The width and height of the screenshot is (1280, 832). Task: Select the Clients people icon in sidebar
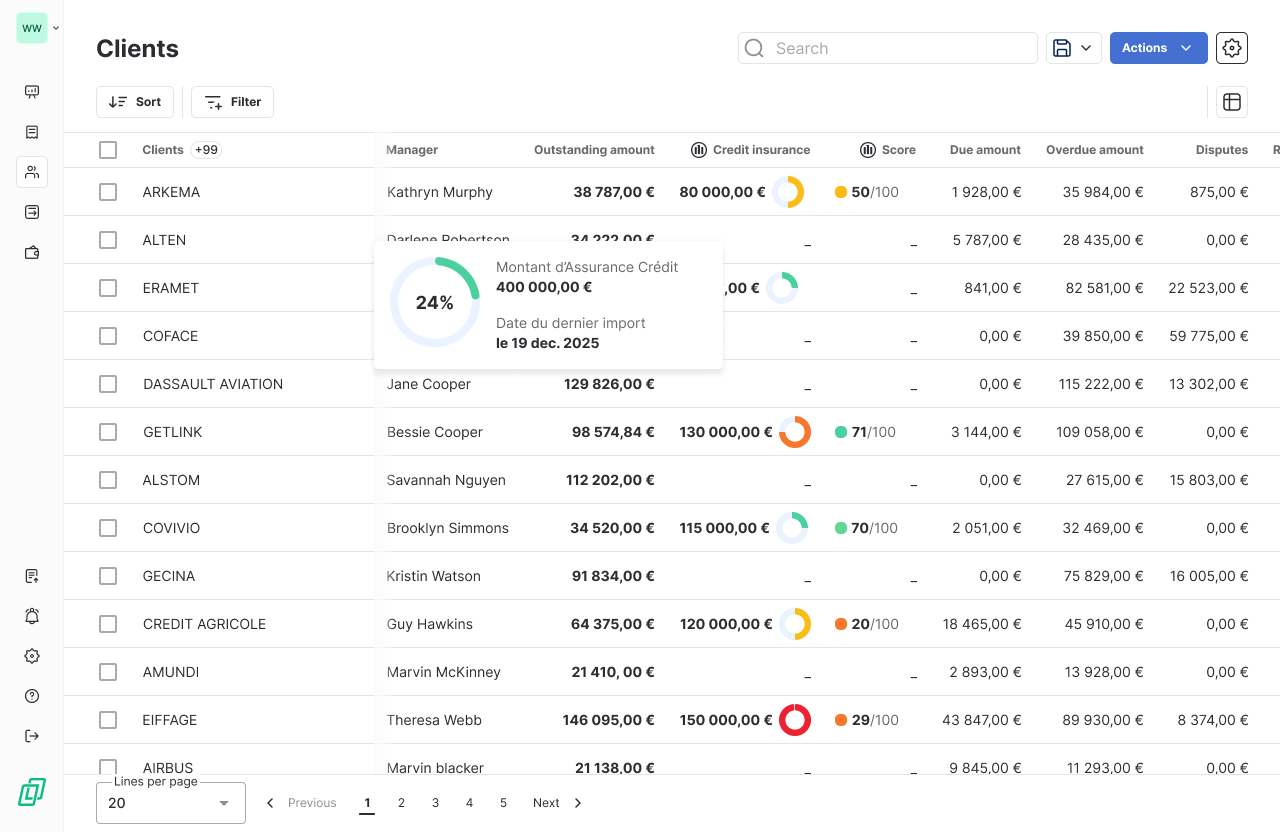point(32,172)
